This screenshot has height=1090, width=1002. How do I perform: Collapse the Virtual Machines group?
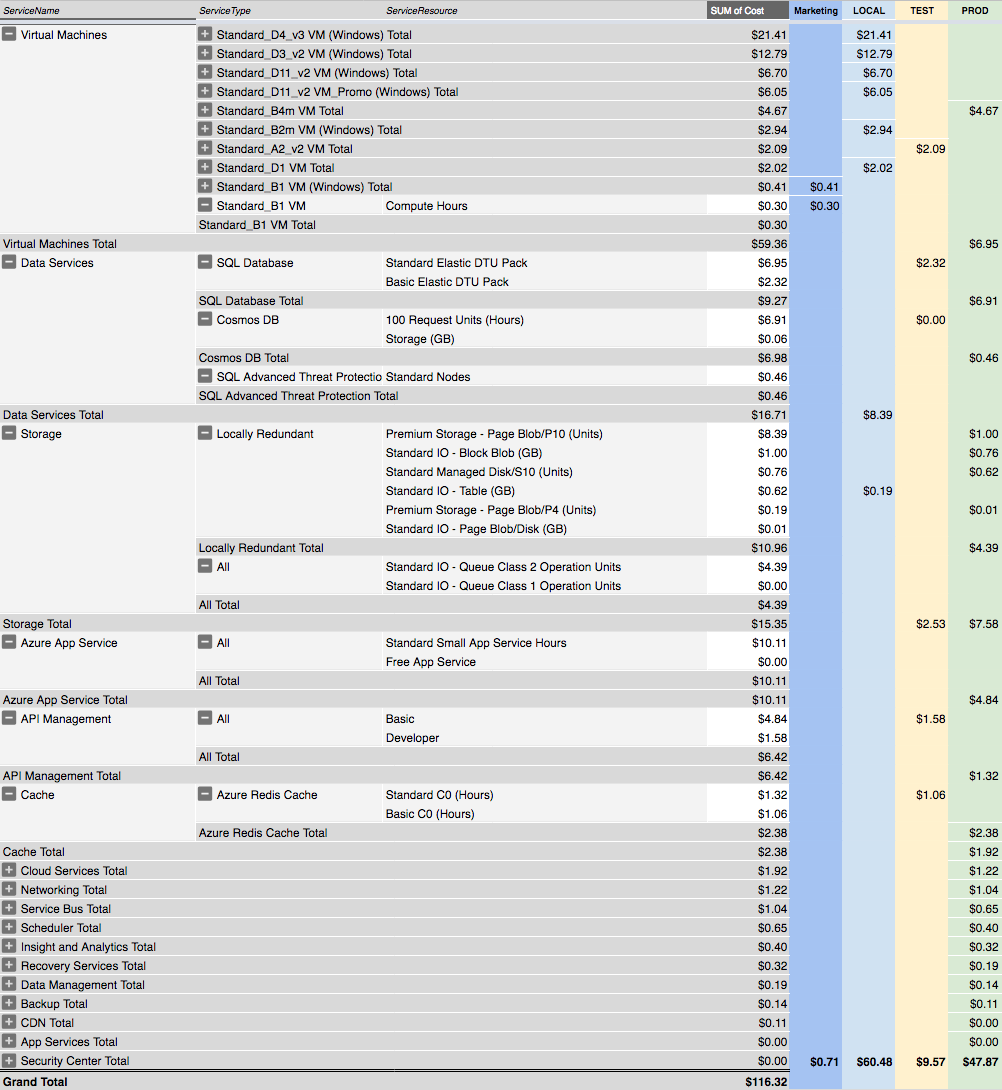(x=9, y=34)
